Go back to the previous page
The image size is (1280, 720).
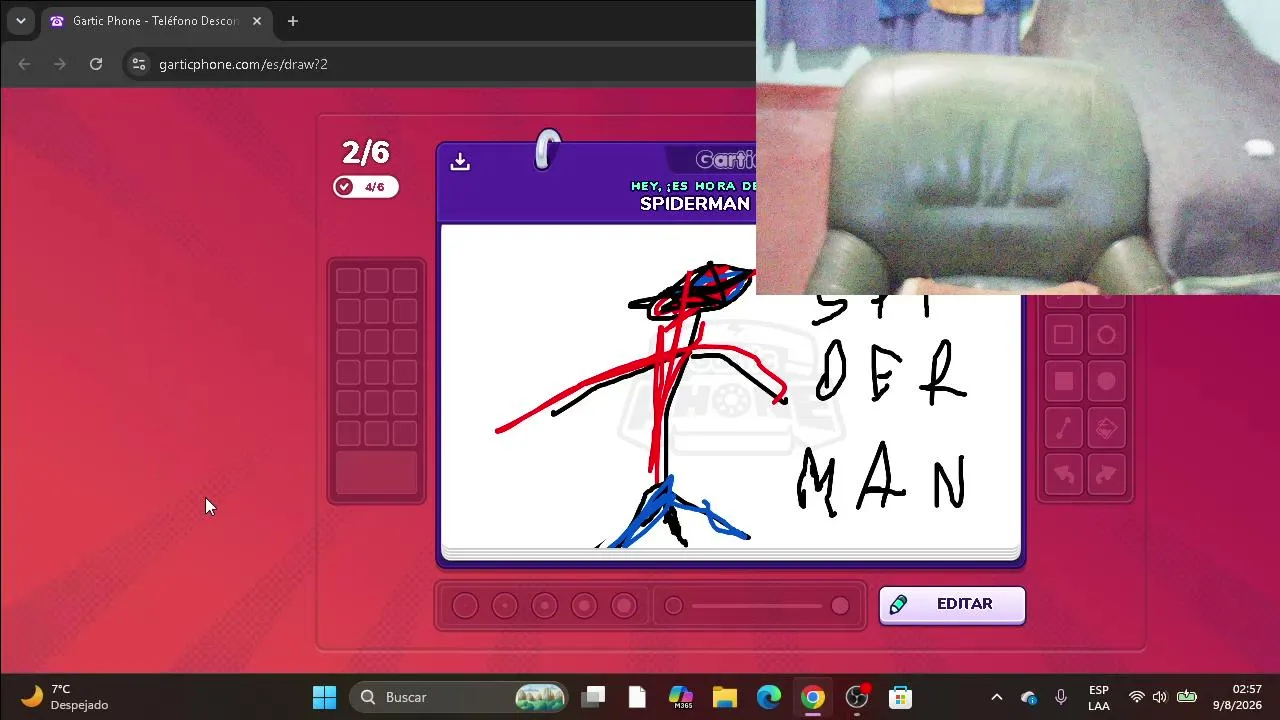coord(24,64)
